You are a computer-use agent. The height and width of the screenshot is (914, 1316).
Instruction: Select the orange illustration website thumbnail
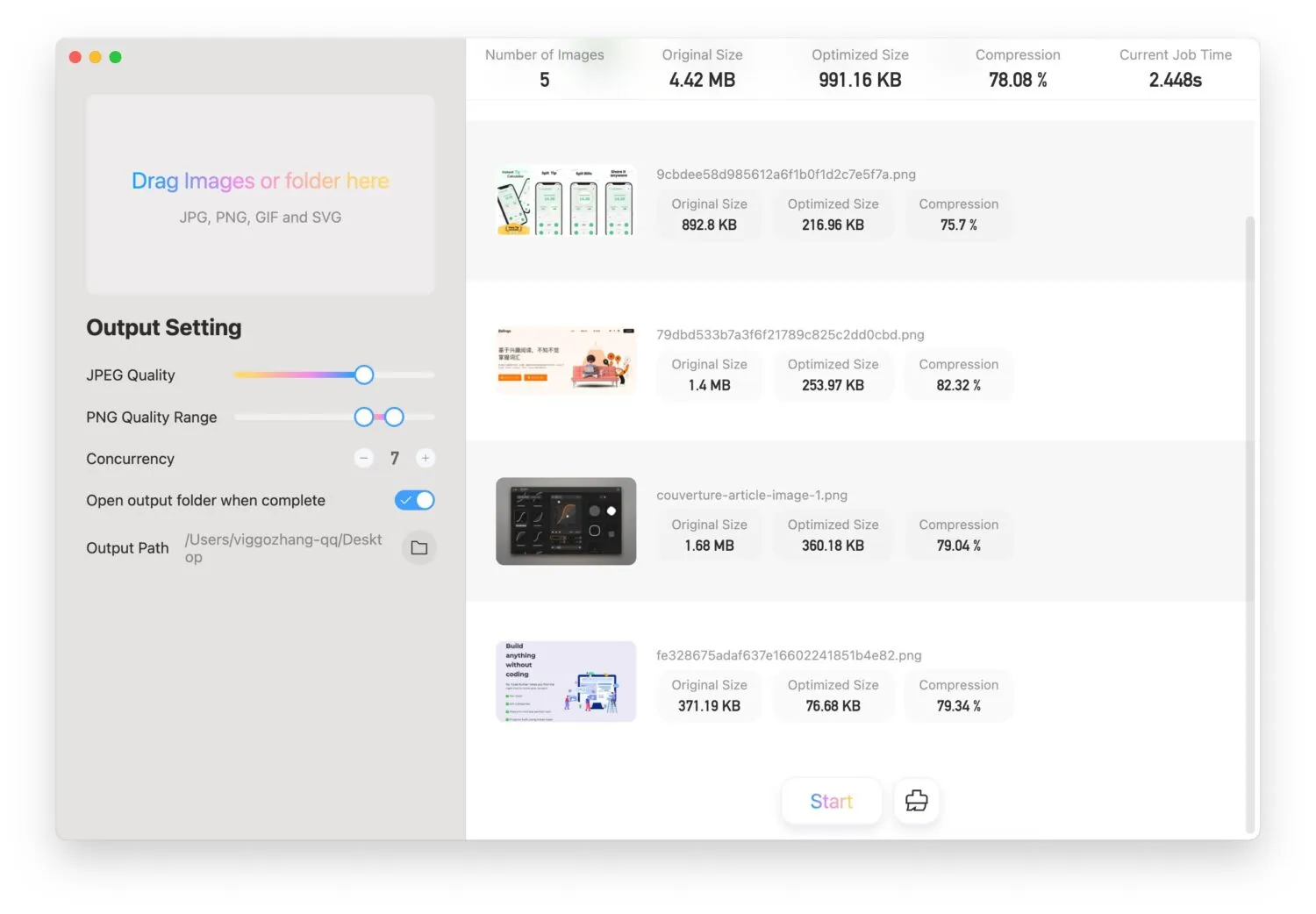[566, 361]
